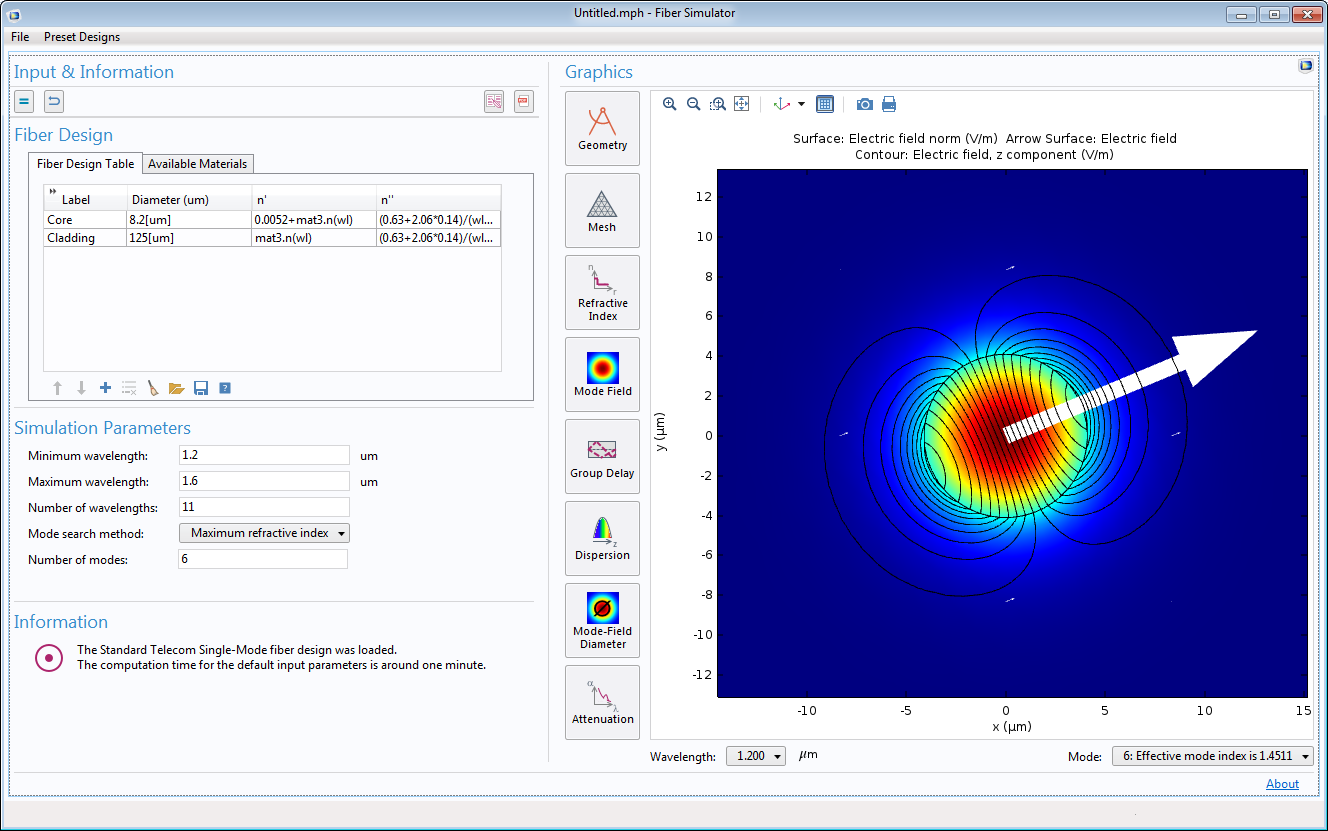Click the About link
Screen dimensions: 1328x831
tap(1282, 784)
